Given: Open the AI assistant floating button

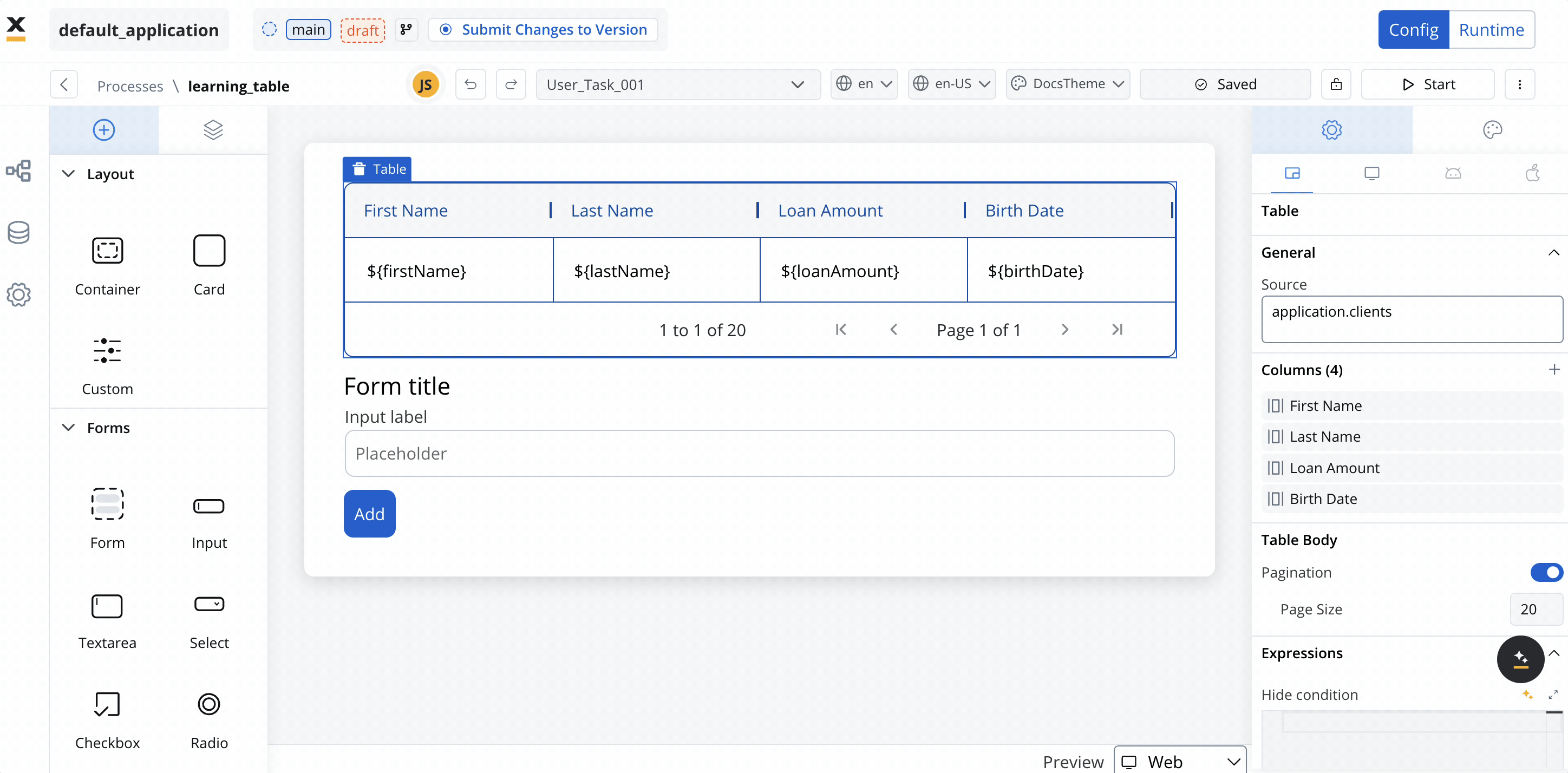Looking at the screenshot, I should click(x=1520, y=659).
